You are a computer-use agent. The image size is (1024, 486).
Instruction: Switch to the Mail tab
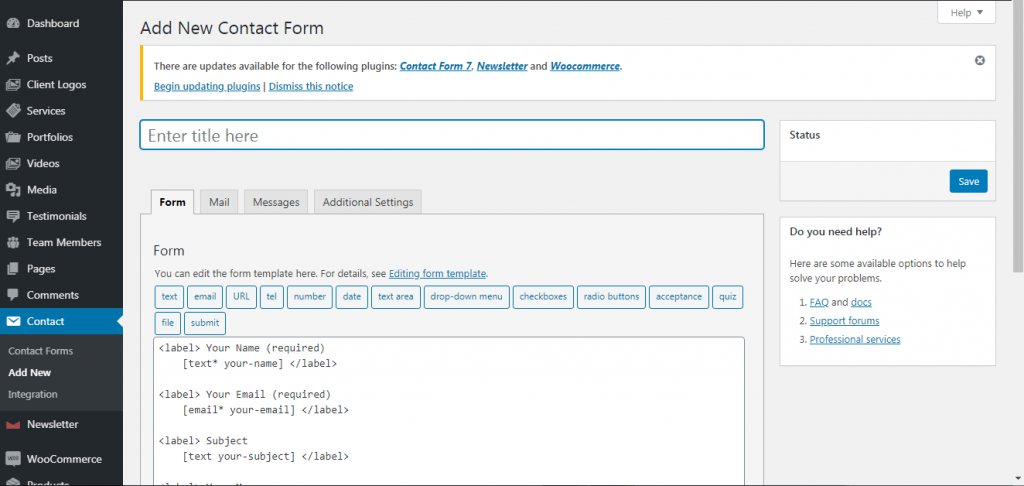click(x=219, y=202)
